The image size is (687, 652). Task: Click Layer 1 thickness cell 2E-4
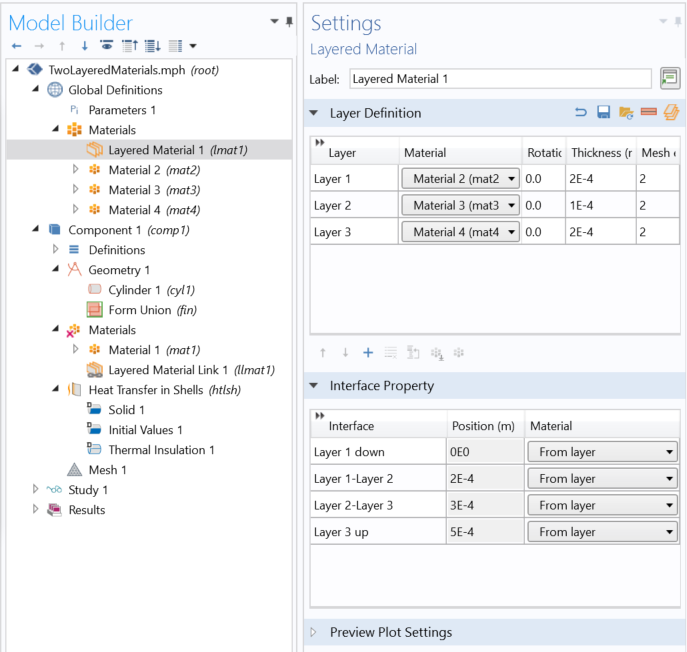(x=601, y=179)
